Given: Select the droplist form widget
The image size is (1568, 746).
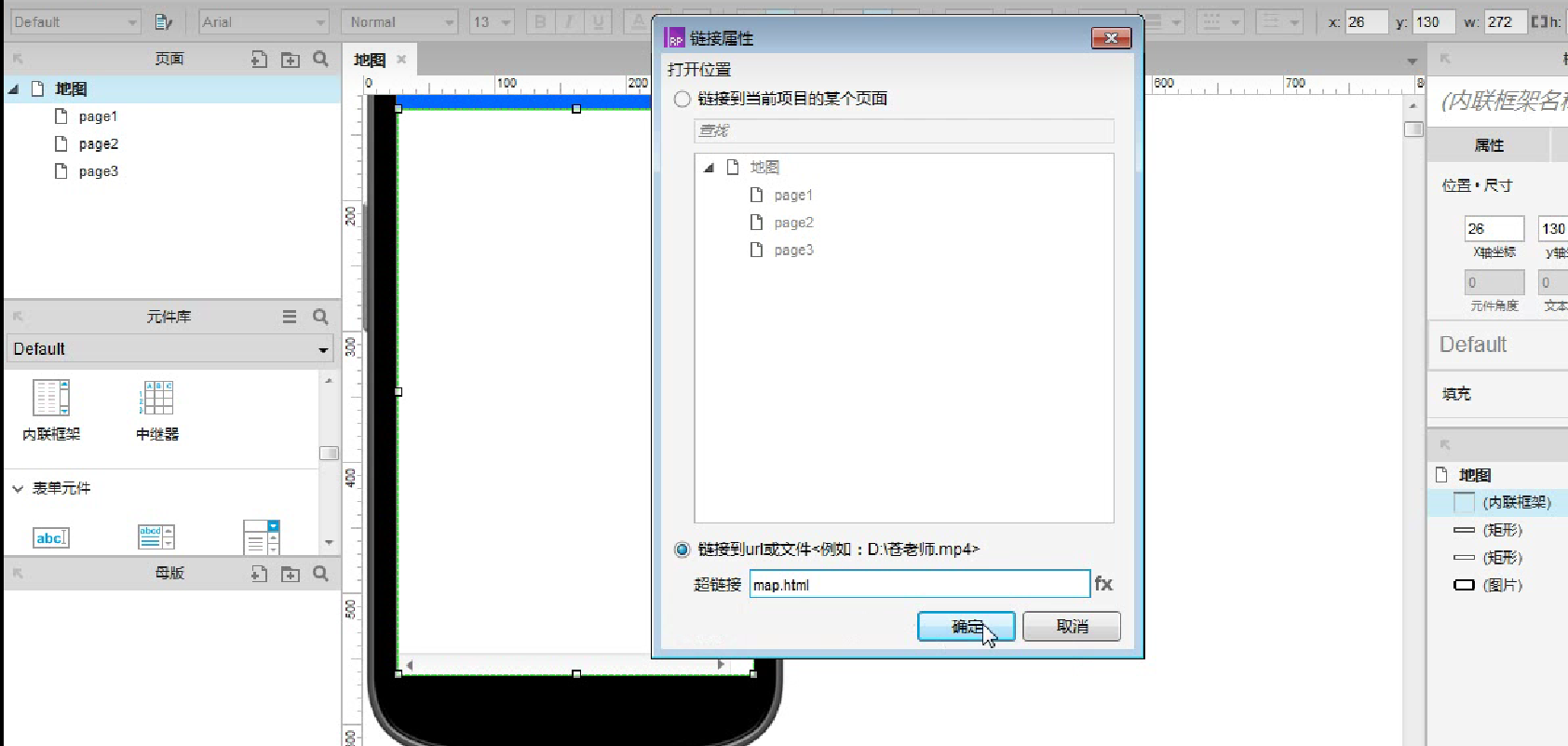Looking at the screenshot, I should [262, 537].
